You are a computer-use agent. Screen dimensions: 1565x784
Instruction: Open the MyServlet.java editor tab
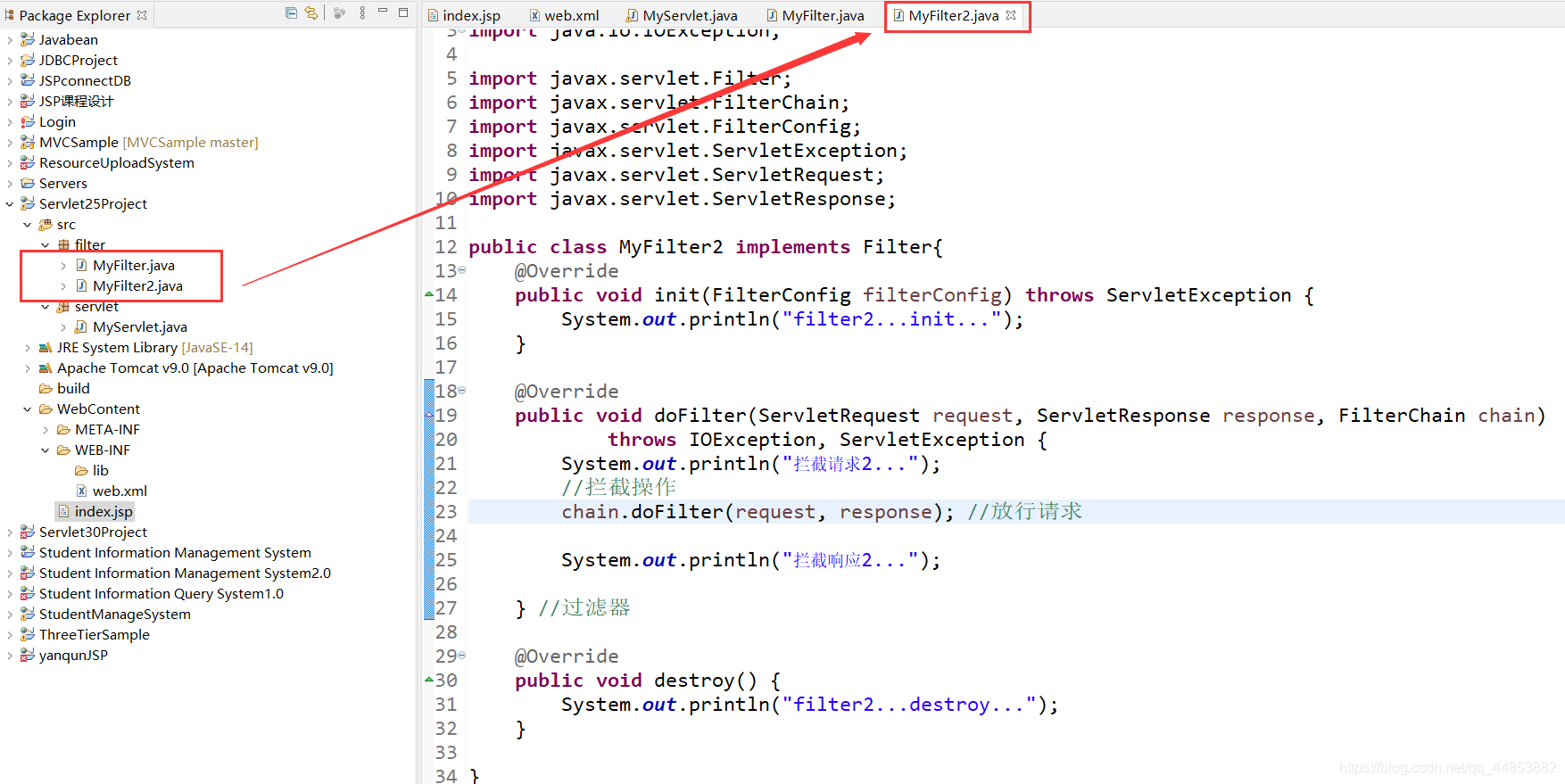pyautogui.click(x=682, y=15)
